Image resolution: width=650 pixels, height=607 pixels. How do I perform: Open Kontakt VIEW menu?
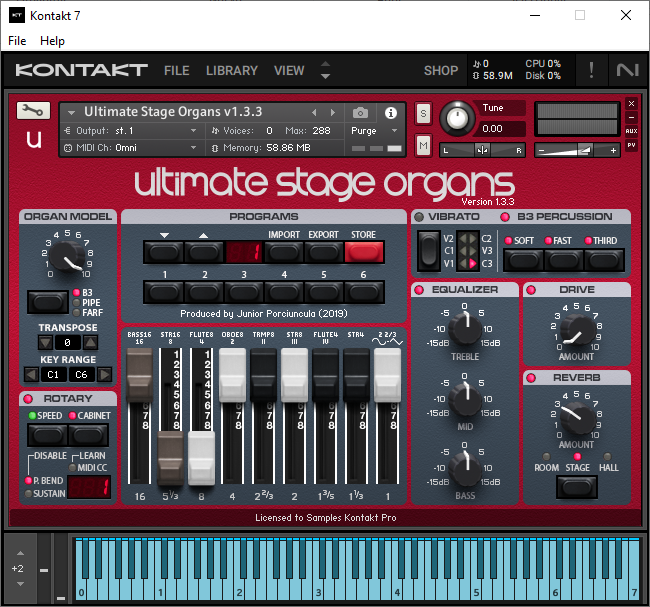pyautogui.click(x=289, y=70)
